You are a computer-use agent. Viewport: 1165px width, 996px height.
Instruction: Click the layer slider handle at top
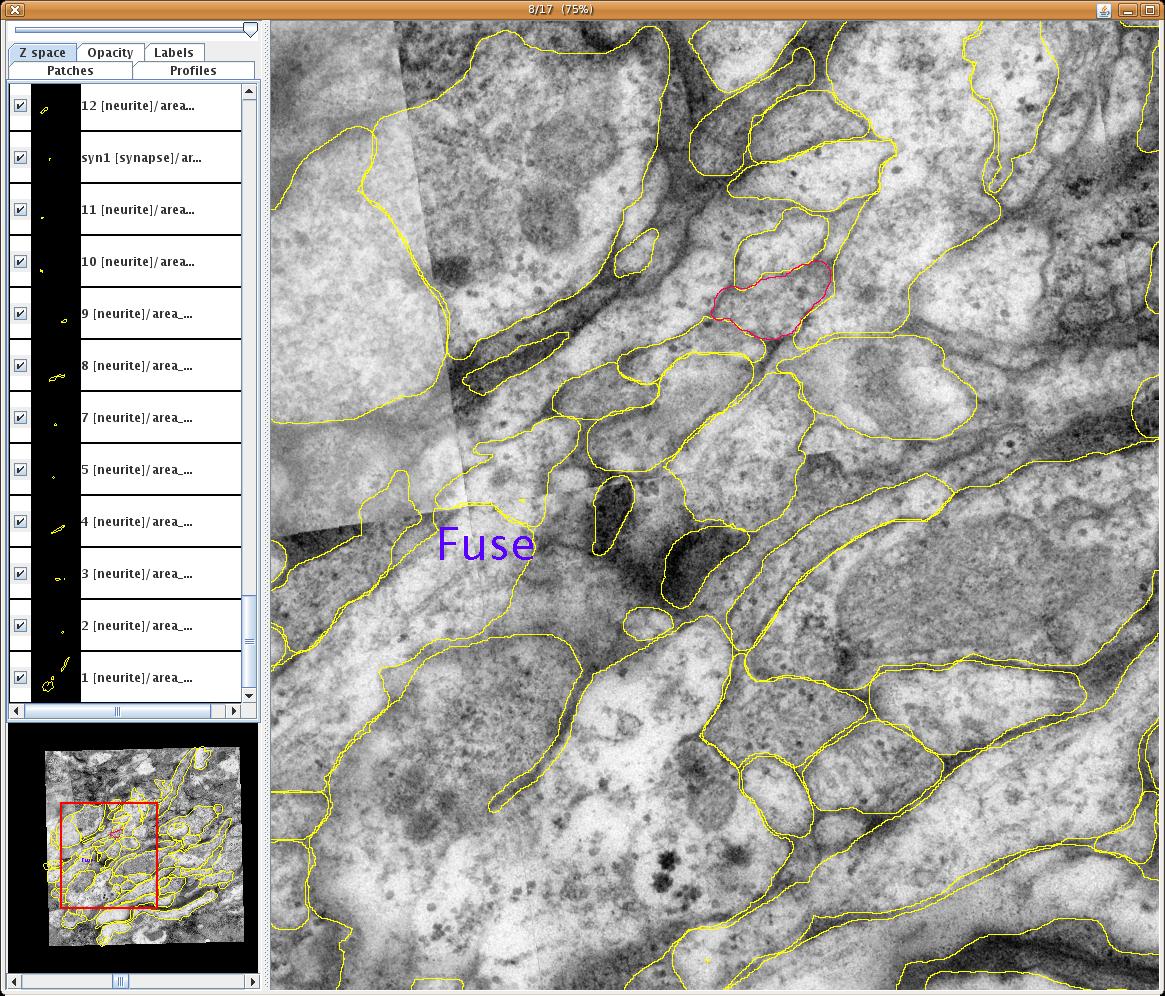pos(250,30)
